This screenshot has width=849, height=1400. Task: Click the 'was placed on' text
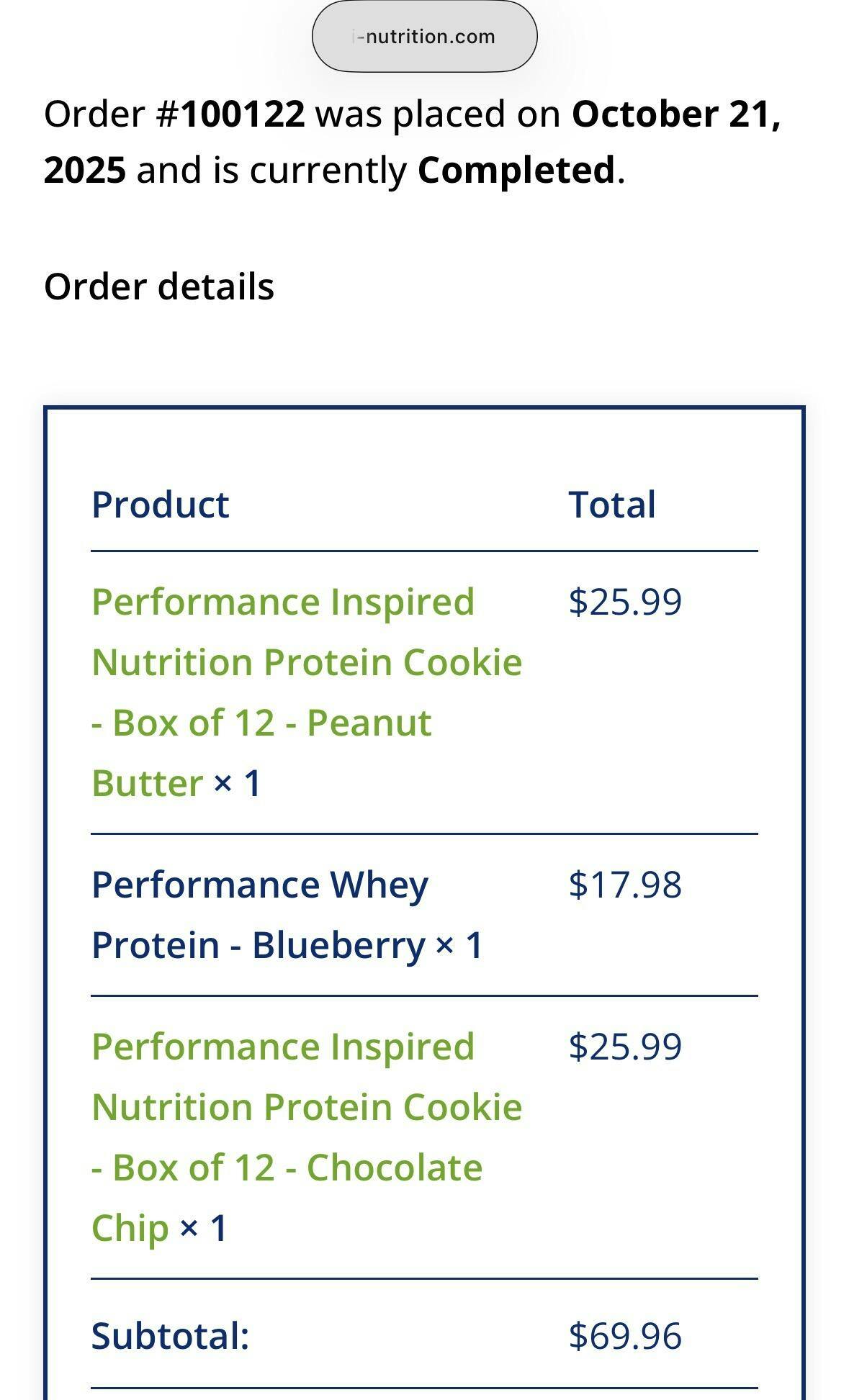[438, 114]
